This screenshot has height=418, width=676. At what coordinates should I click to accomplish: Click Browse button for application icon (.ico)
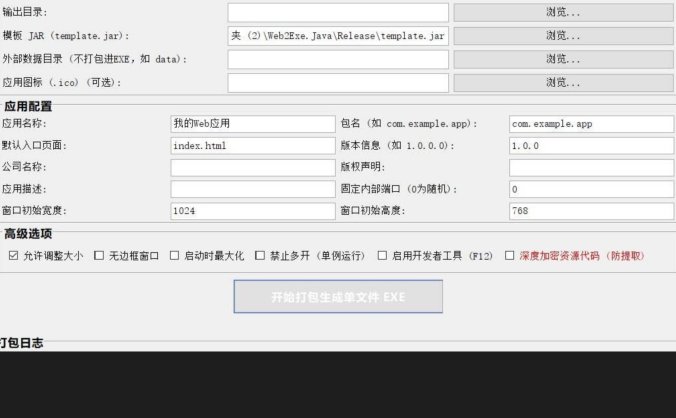coord(564,82)
